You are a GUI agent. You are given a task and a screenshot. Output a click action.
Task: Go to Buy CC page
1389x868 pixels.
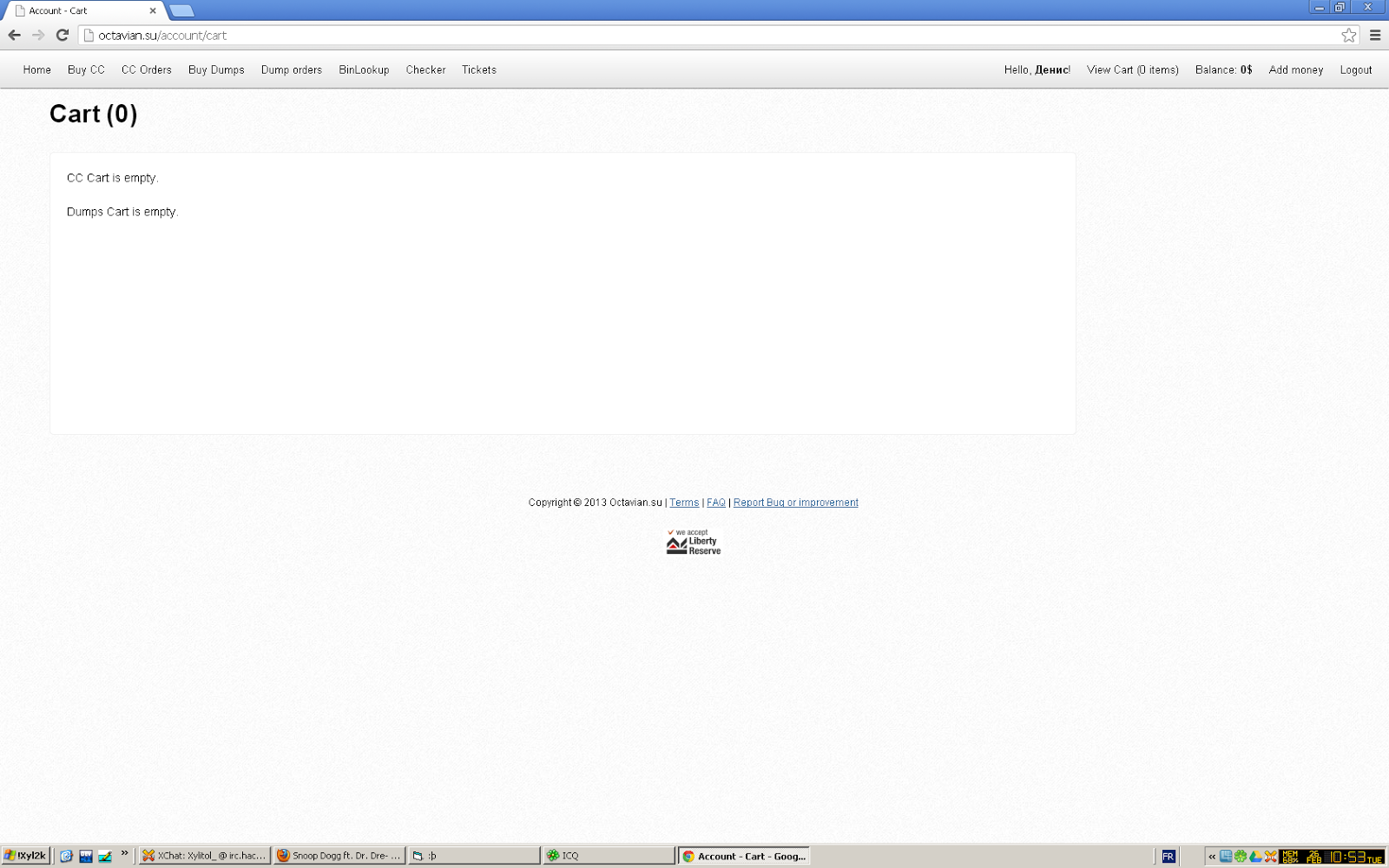coord(86,69)
